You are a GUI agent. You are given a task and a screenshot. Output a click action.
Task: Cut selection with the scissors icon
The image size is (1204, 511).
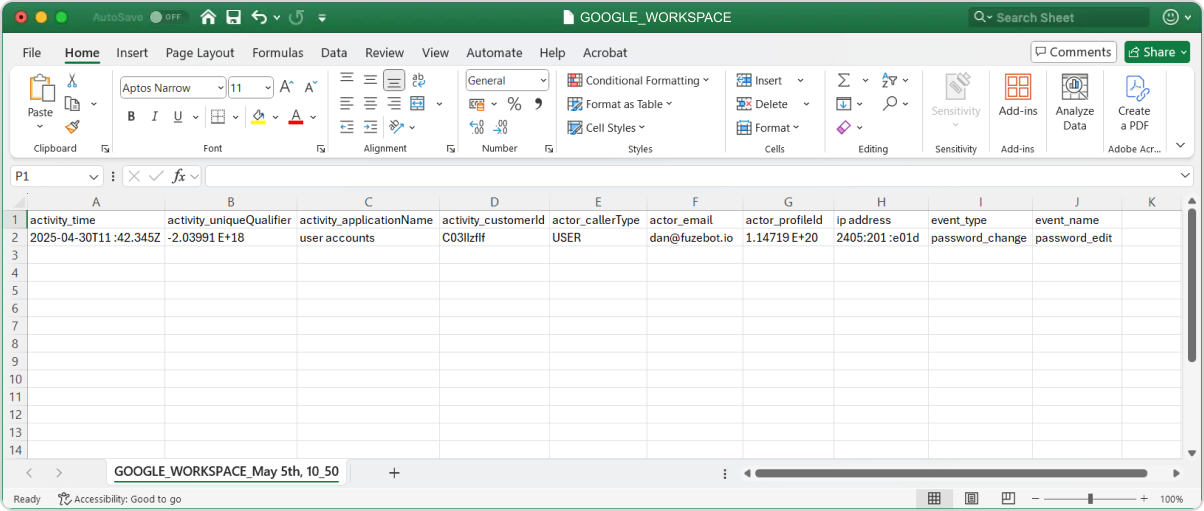(x=72, y=81)
